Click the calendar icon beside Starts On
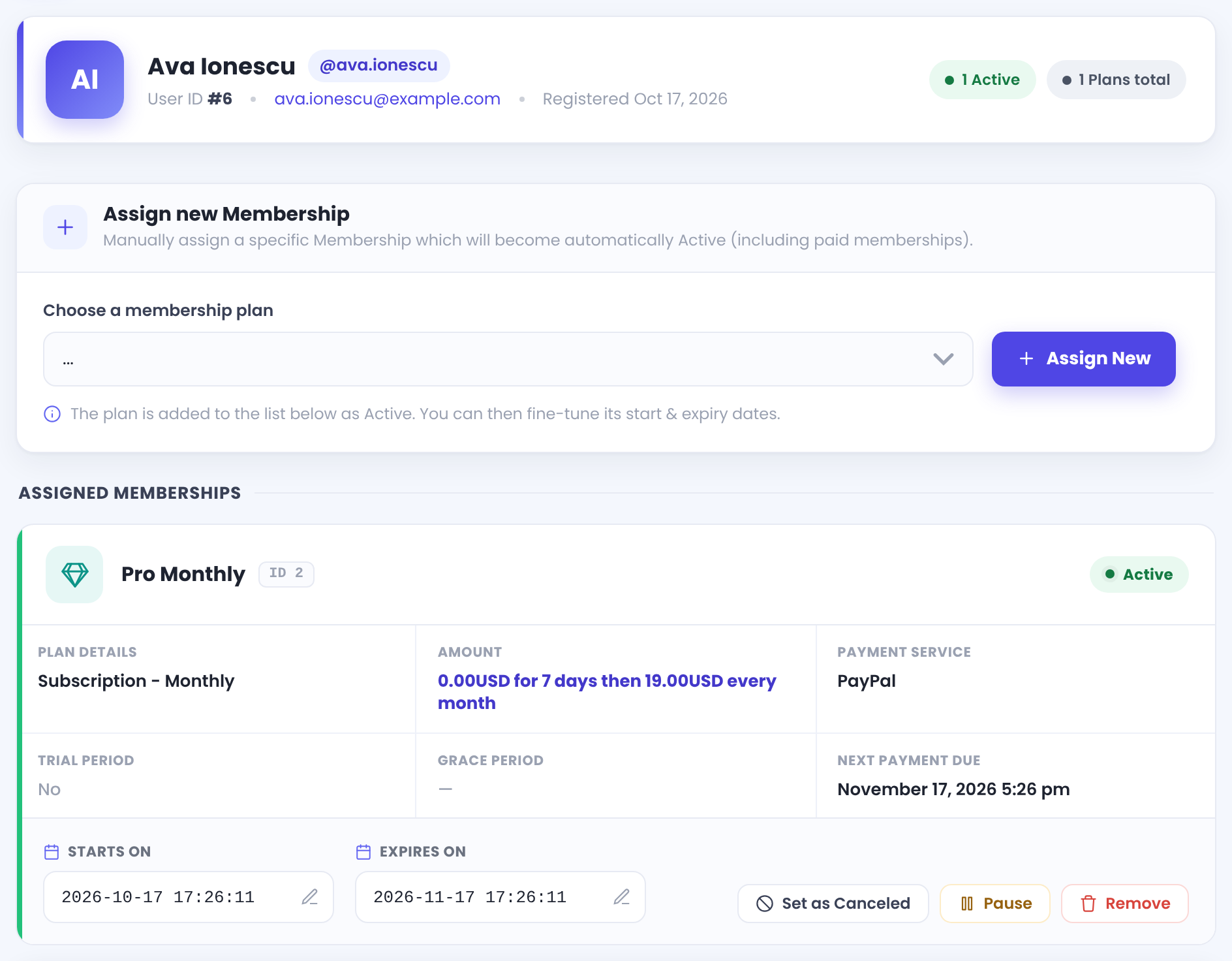The width and height of the screenshot is (1232, 961). [x=52, y=852]
